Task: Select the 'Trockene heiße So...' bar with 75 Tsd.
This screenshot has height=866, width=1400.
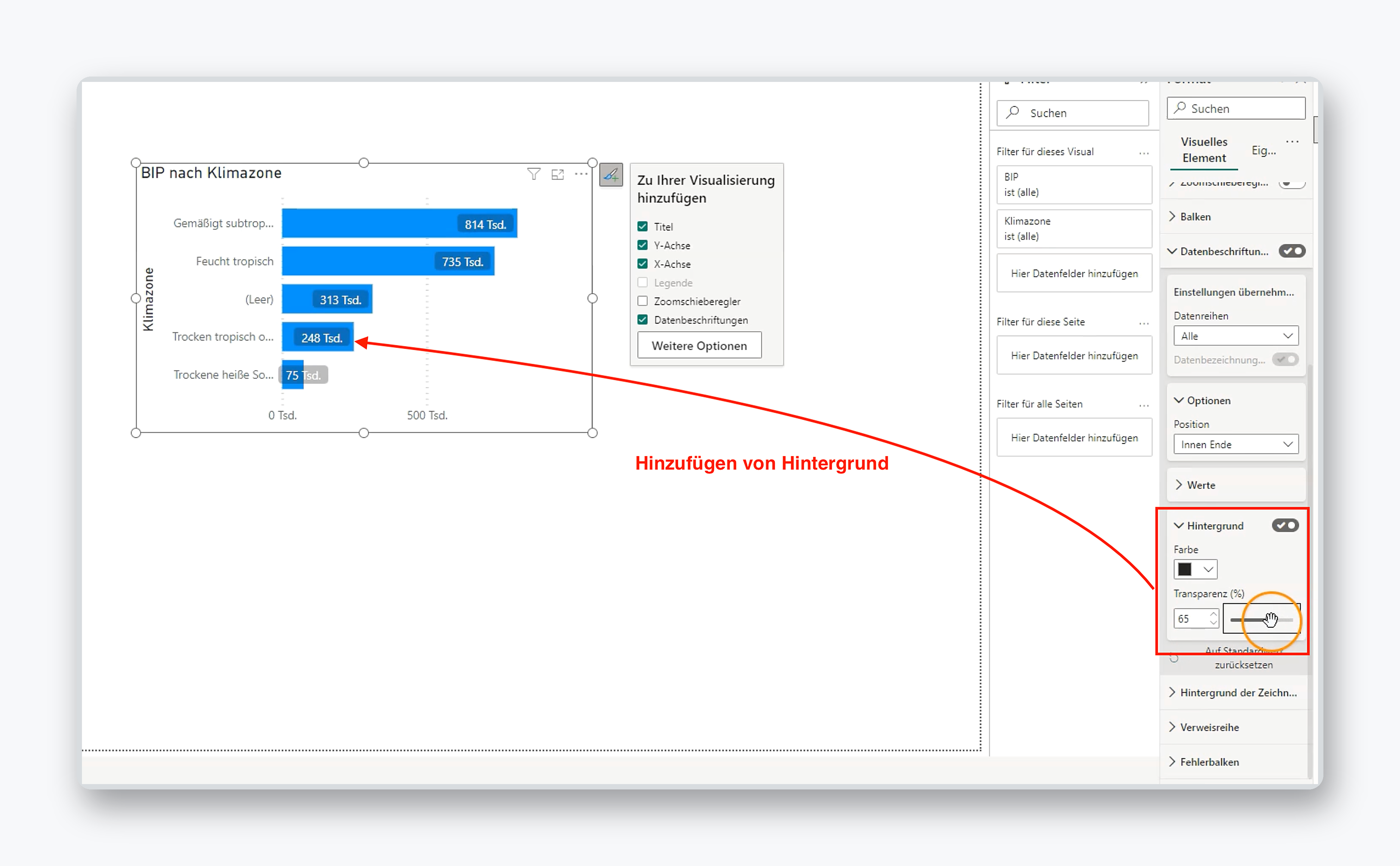Action: [x=292, y=374]
